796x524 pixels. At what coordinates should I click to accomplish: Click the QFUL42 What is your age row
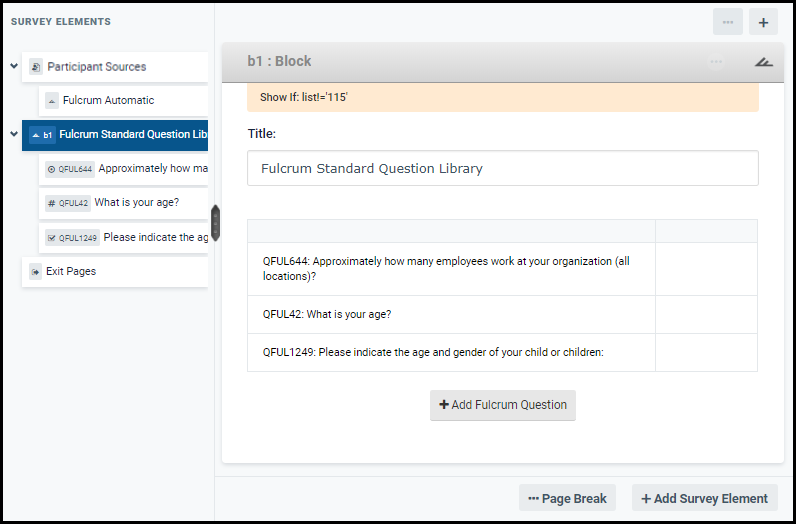[502, 314]
